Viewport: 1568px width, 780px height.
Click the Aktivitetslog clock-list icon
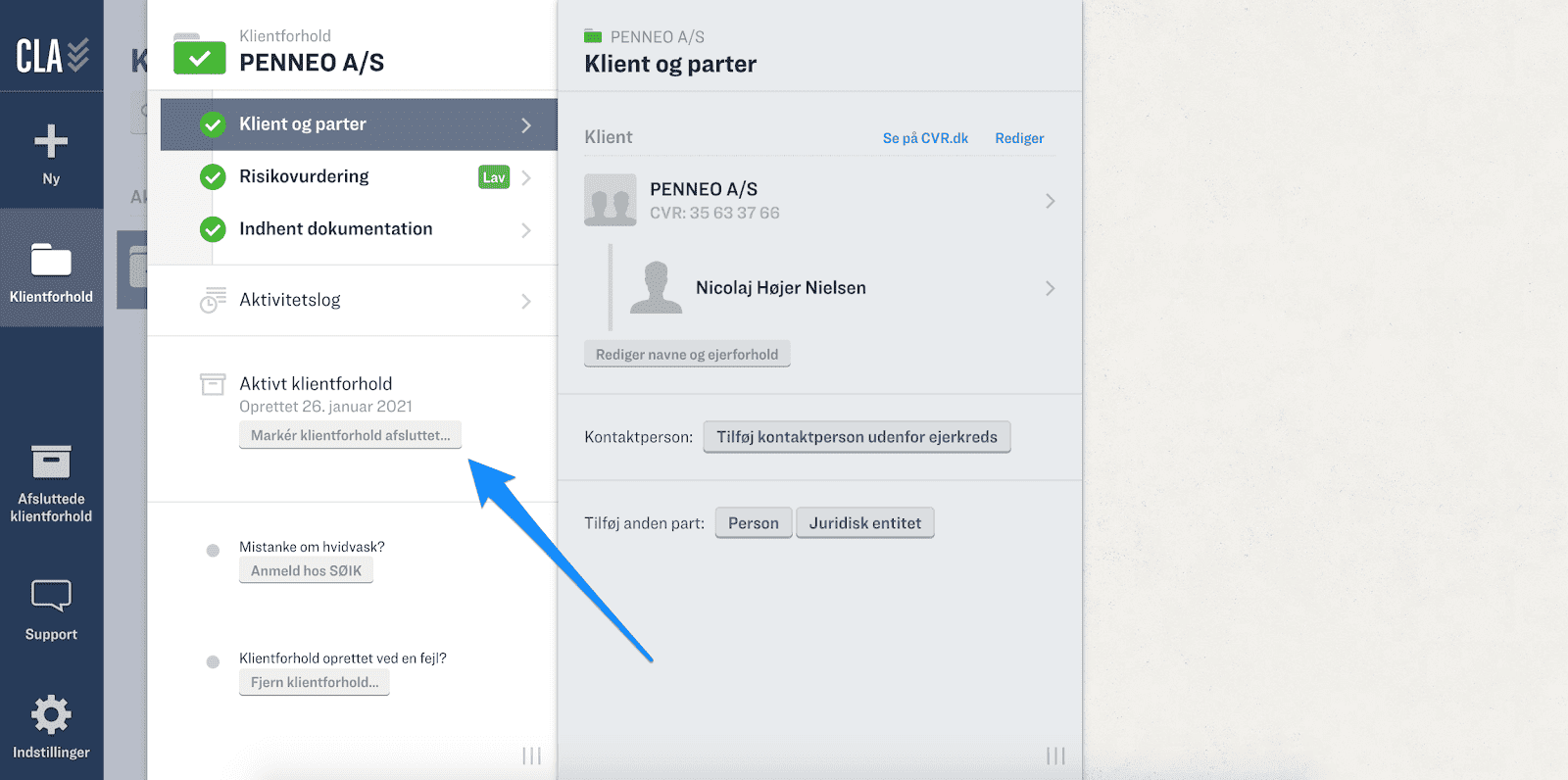click(213, 300)
